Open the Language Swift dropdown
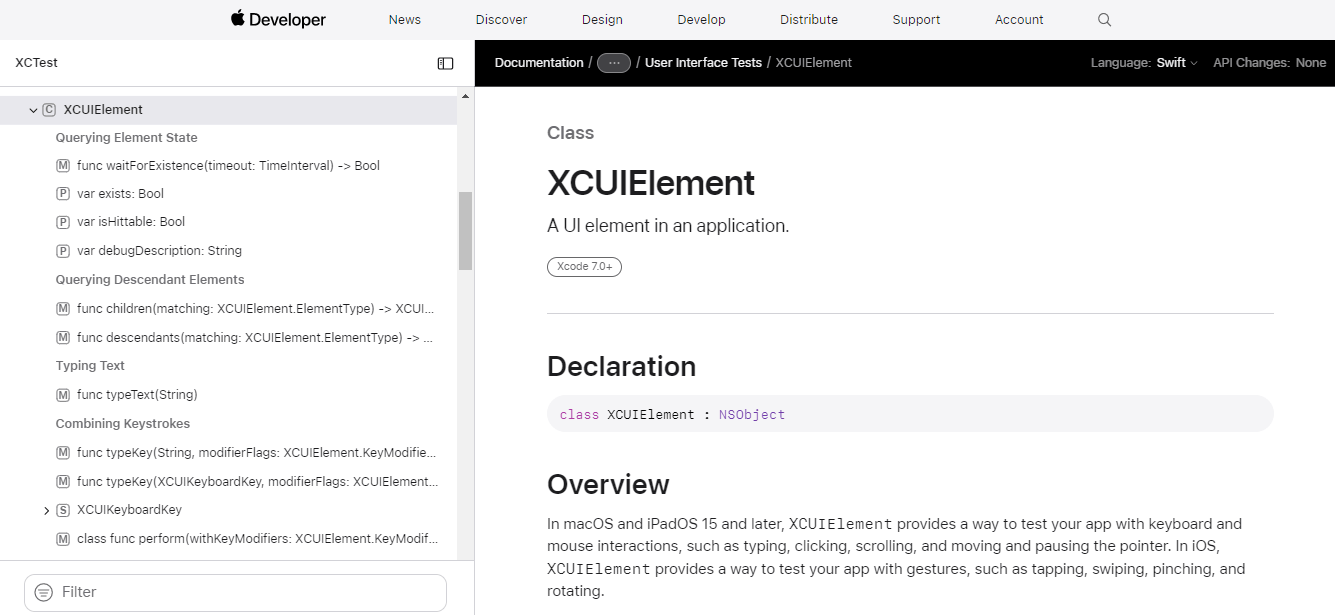Image resolution: width=1335 pixels, height=615 pixels. tap(1176, 63)
